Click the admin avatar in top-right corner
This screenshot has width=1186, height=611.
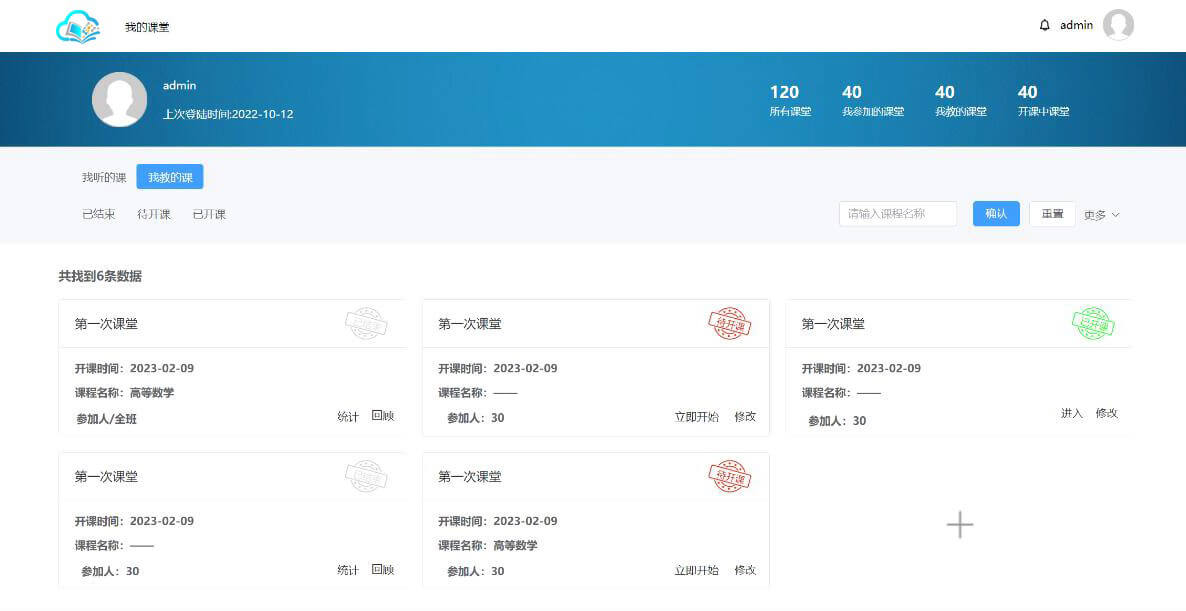[x=1118, y=25]
